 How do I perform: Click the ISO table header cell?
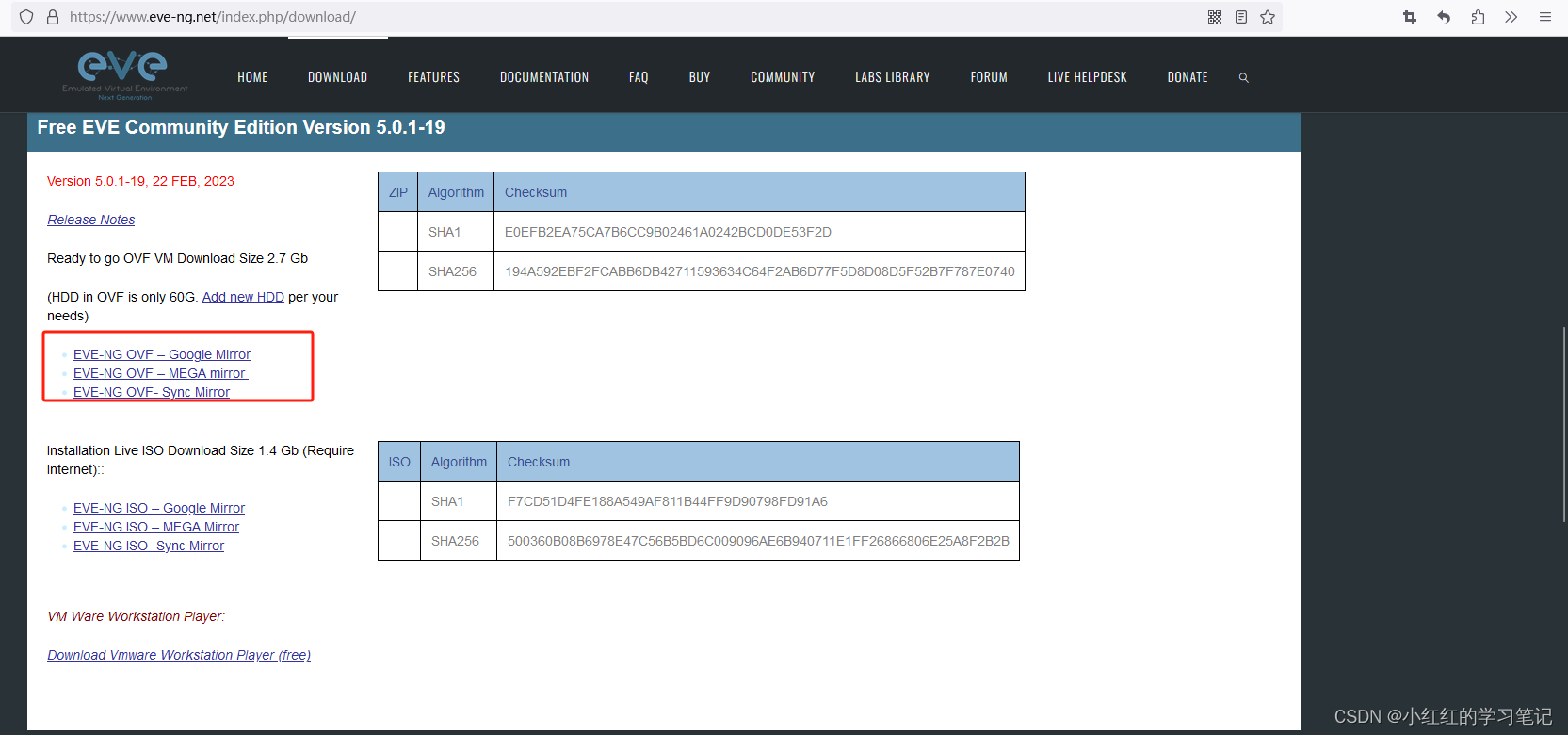(x=399, y=462)
